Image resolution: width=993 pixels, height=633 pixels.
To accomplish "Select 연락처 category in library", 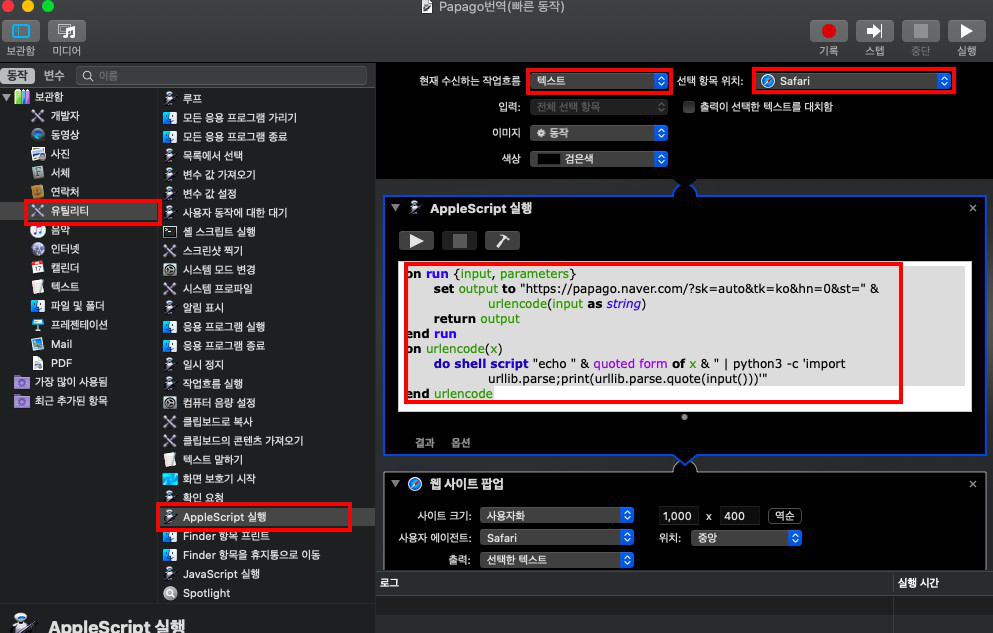I will 65,192.
